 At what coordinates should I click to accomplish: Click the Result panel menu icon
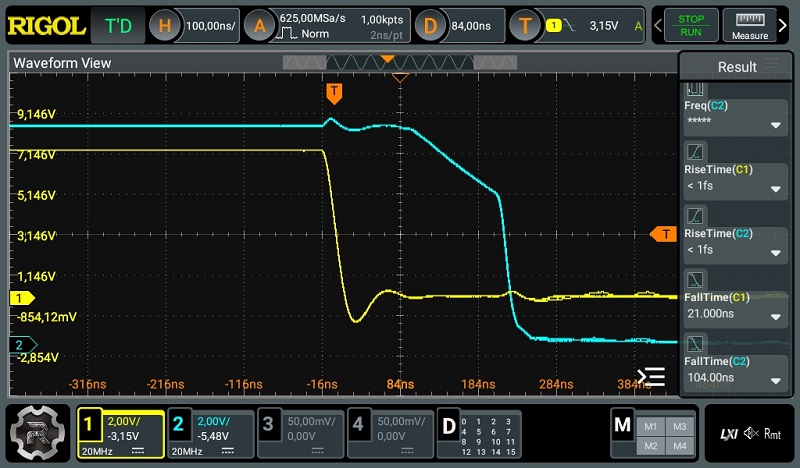point(771,66)
